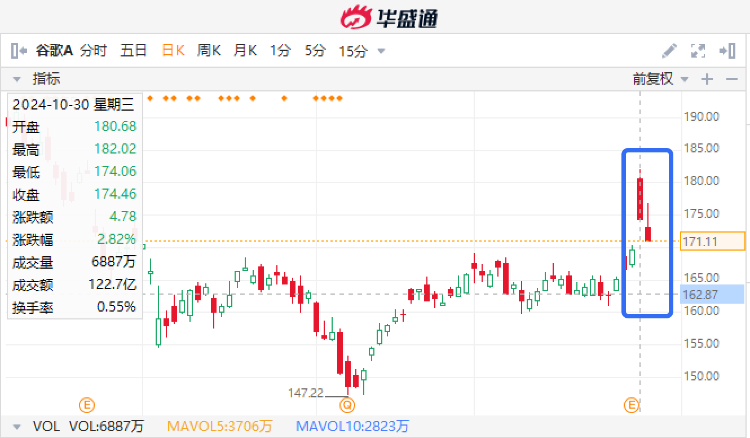Click the 收盘 value 174.46
Image resolution: width=750 pixels, height=438 pixels.
tap(115, 194)
